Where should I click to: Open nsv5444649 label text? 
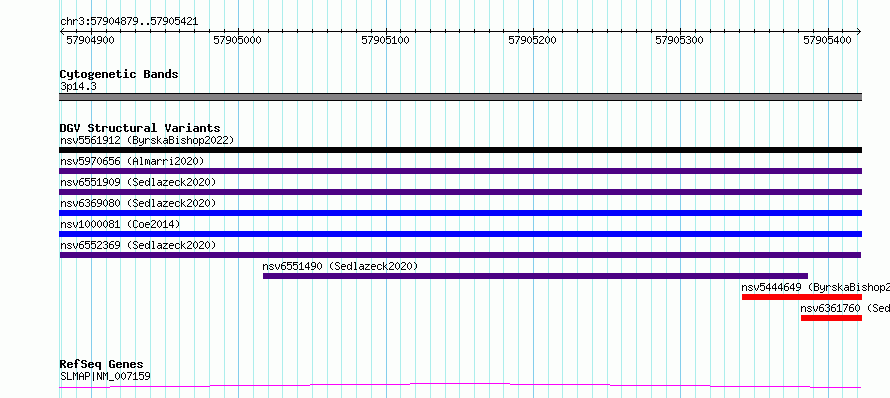pyautogui.click(x=816, y=287)
